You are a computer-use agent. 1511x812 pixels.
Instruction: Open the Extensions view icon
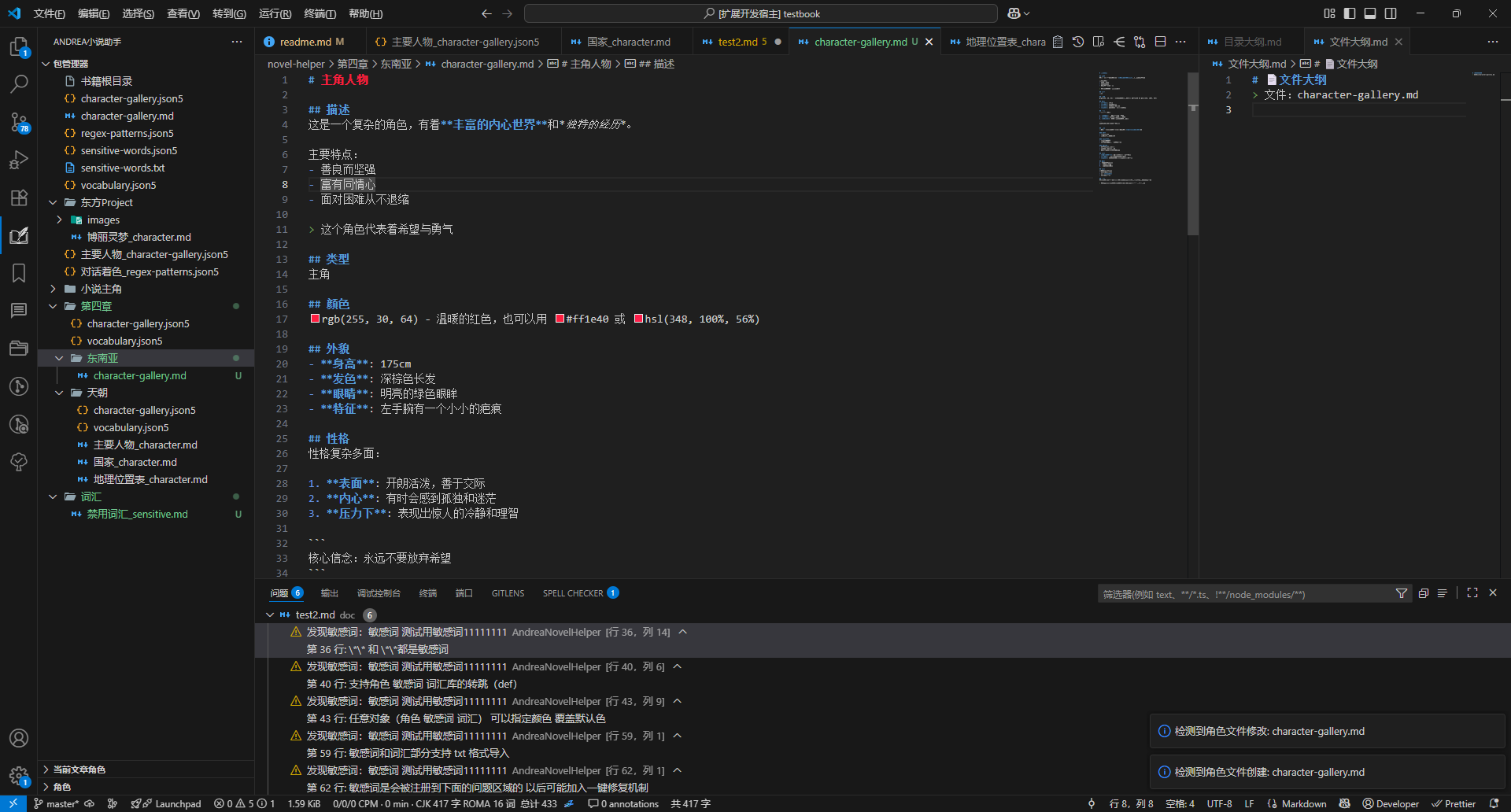coord(19,197)
